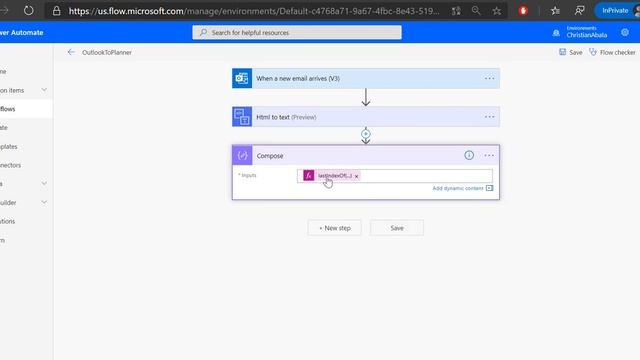Edit the lastIndexOf expression token
This screenshot has width=640, height=360.
(335, 176)
